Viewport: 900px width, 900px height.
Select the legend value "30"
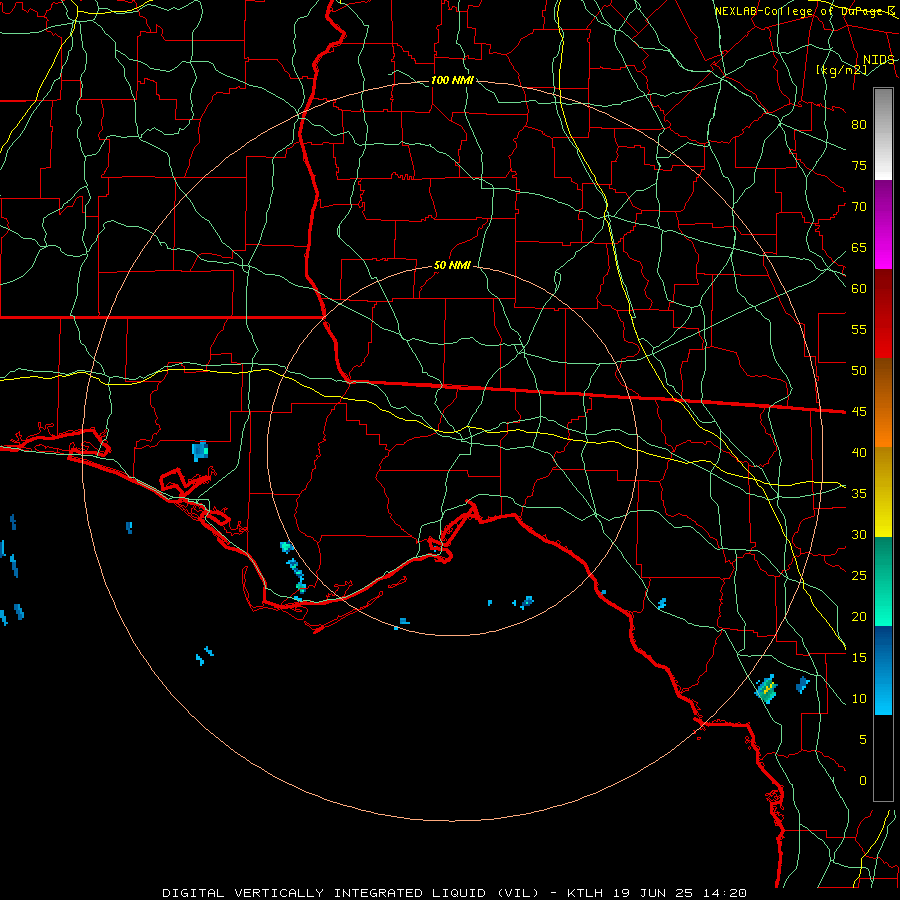(859, 534)
